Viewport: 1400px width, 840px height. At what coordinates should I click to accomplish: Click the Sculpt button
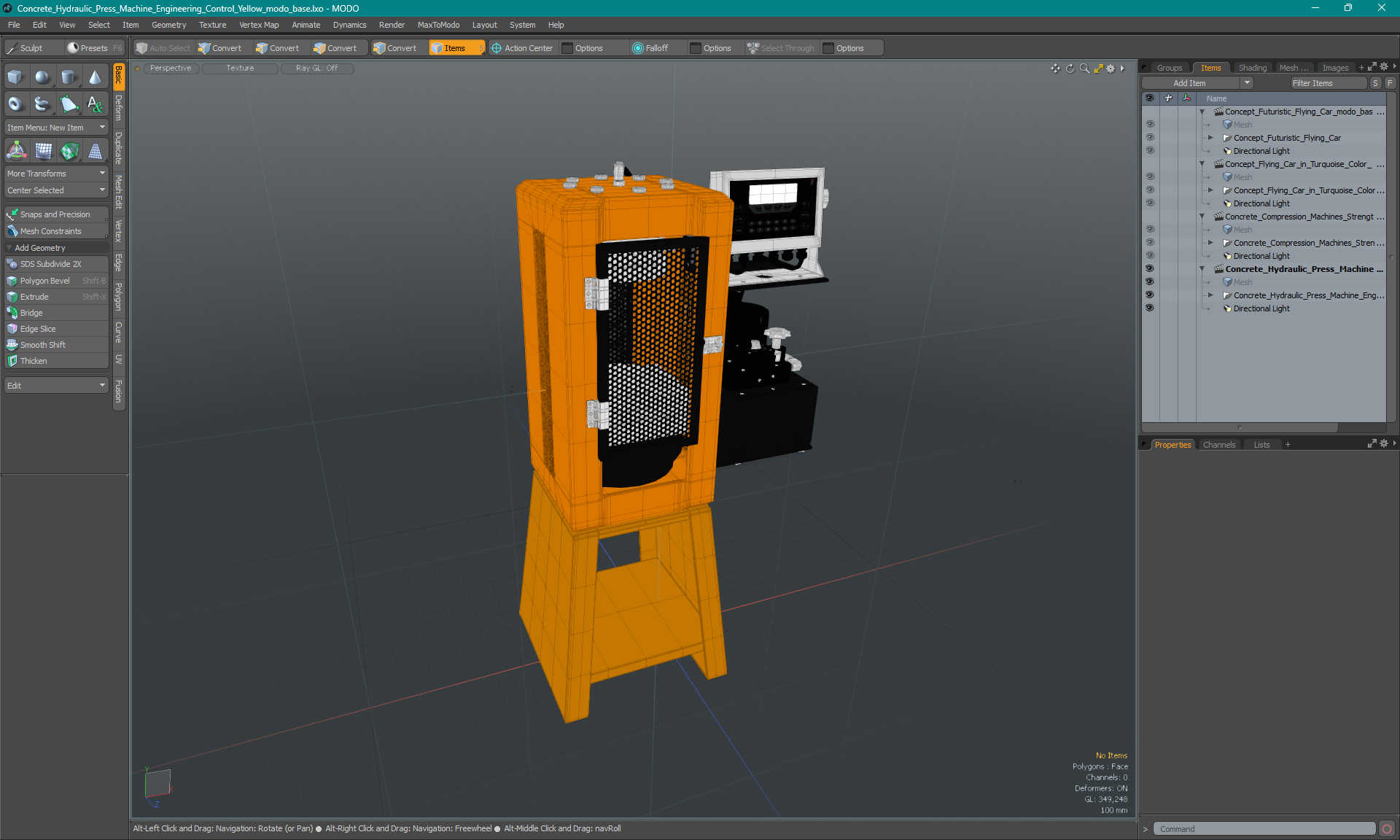pyautogui.click(x=32, y=48)
